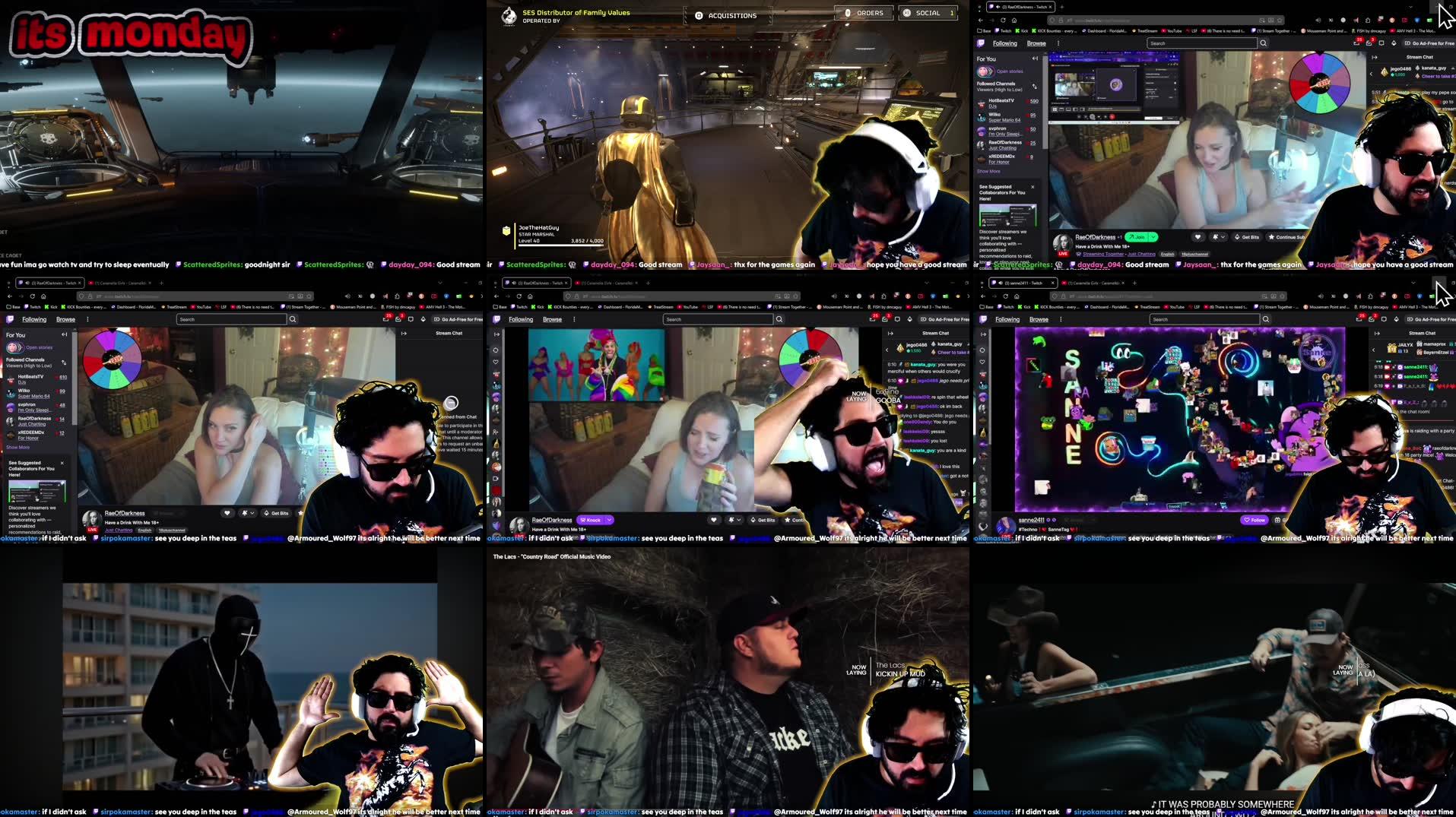This screenshot has width=1456, height=817.
Task: Toggle followed channels sort in Join button frame
Action: click(1035, 87)
